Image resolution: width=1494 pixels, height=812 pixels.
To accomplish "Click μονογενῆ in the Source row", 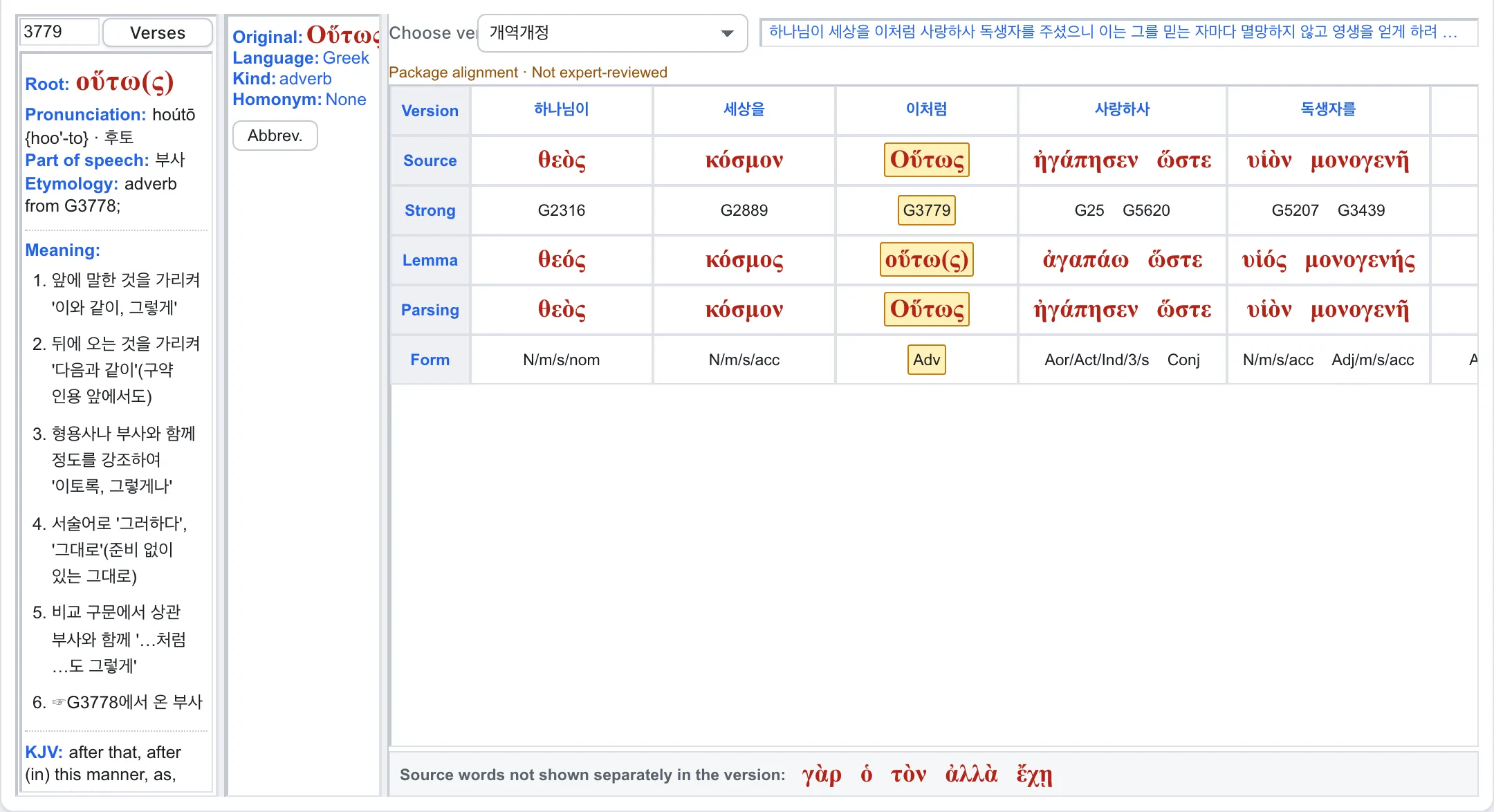I will [1360, 160].
